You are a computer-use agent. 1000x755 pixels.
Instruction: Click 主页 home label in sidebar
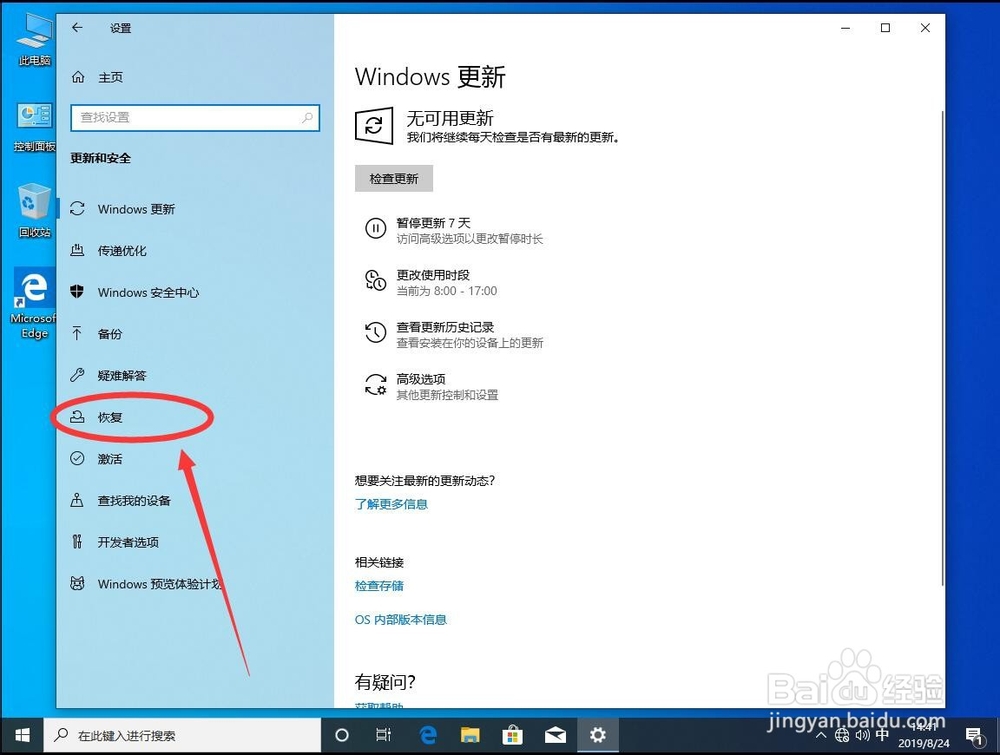(x=110, y=77)
